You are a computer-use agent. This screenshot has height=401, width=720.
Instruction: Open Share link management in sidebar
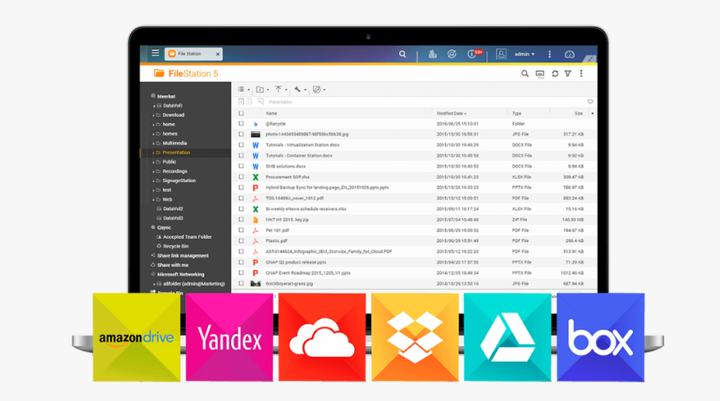point(183,256)
